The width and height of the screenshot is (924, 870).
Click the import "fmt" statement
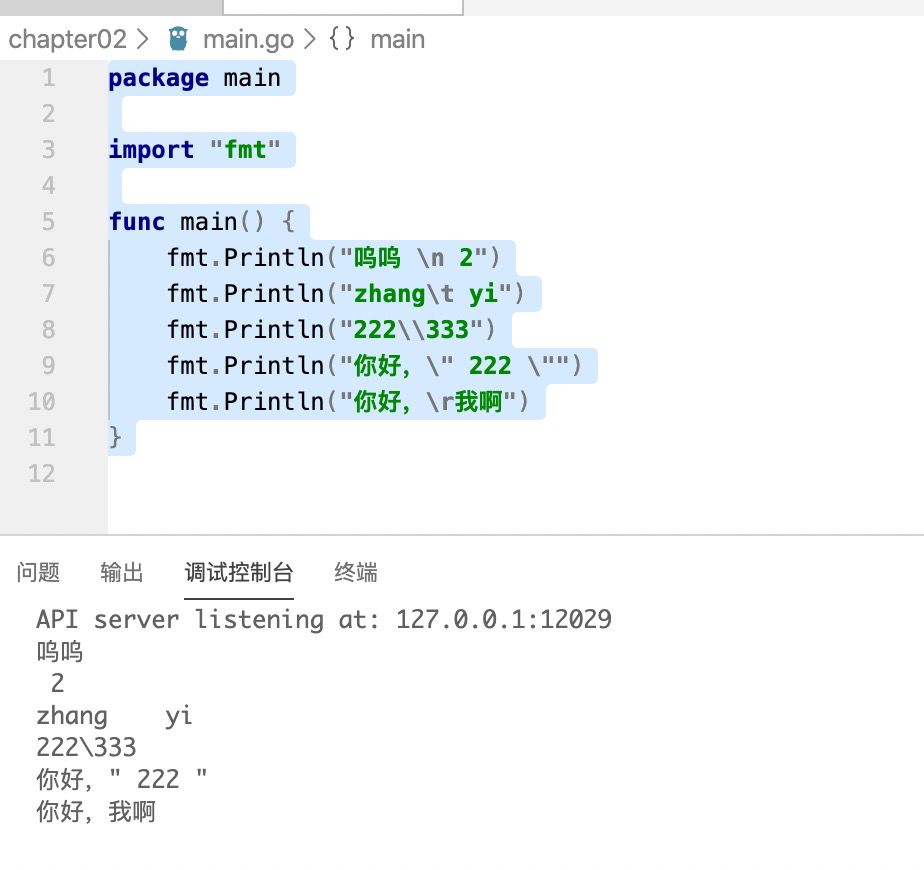194,150
